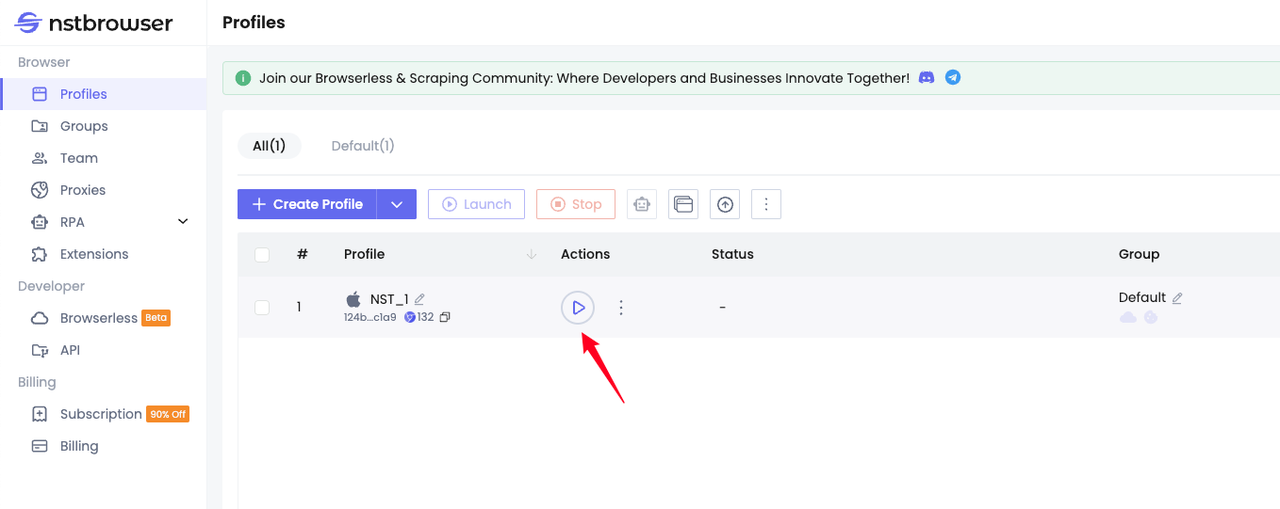
Task: Click the cloud sync icon under Default
Action: (x=1128, y=317)
